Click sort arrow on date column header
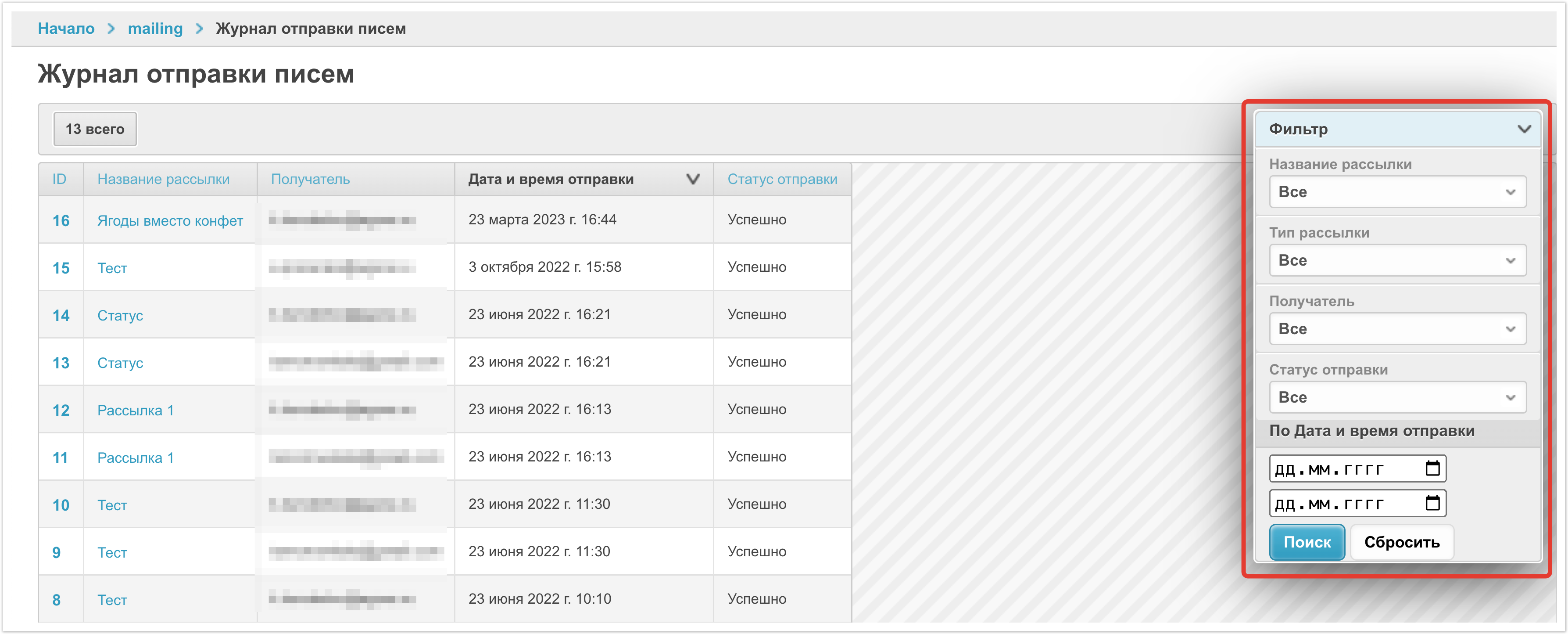 [692, 179]
